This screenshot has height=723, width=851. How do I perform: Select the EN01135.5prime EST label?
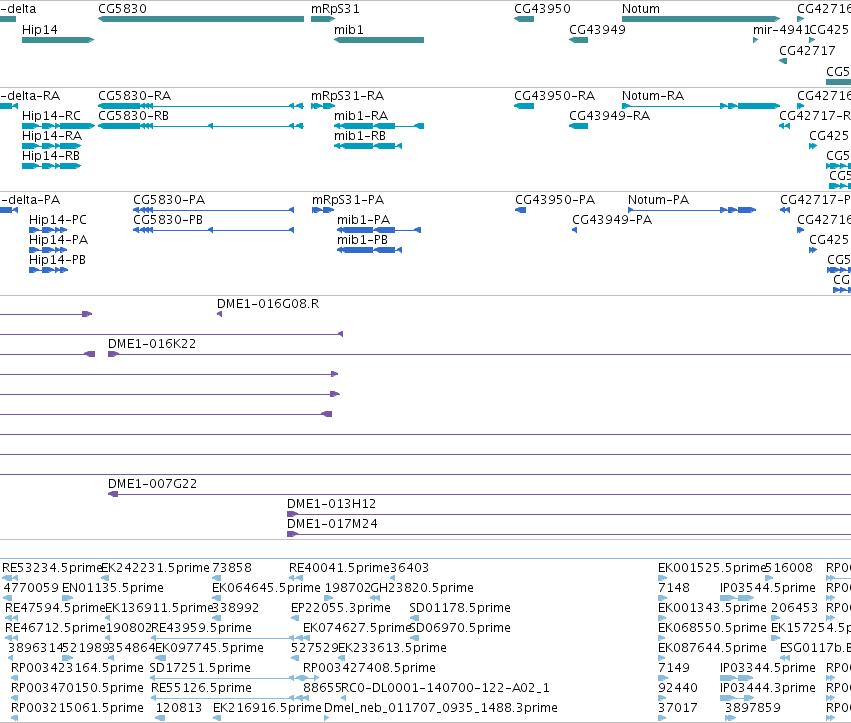click(113, 588)
